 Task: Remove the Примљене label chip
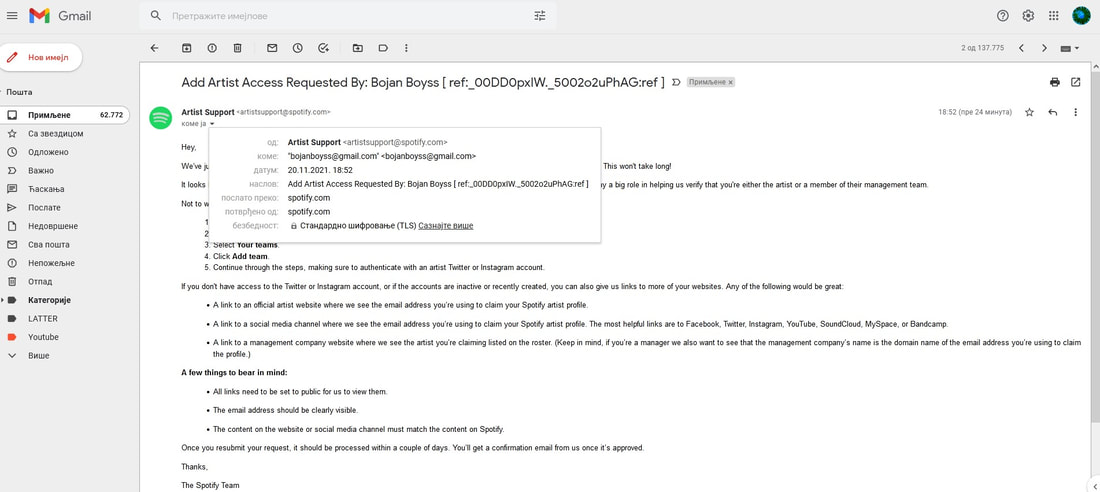pos(730,82)
